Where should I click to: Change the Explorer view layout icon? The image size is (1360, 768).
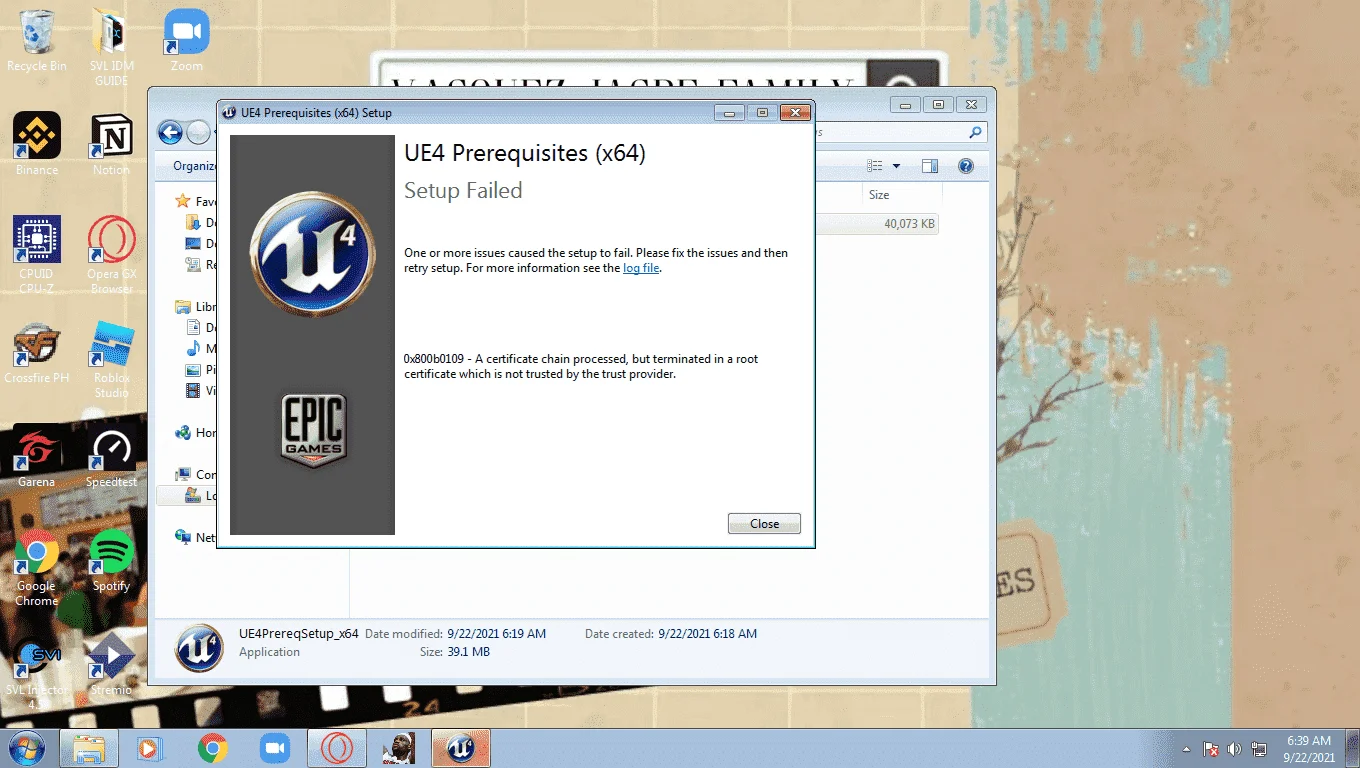(875, 166)
